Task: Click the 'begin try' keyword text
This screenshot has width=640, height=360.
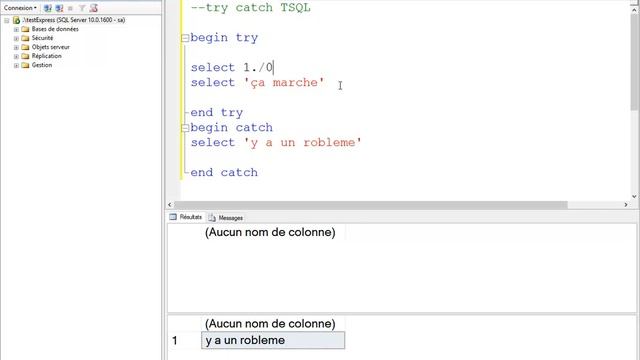Action: (x=224, y=38)
